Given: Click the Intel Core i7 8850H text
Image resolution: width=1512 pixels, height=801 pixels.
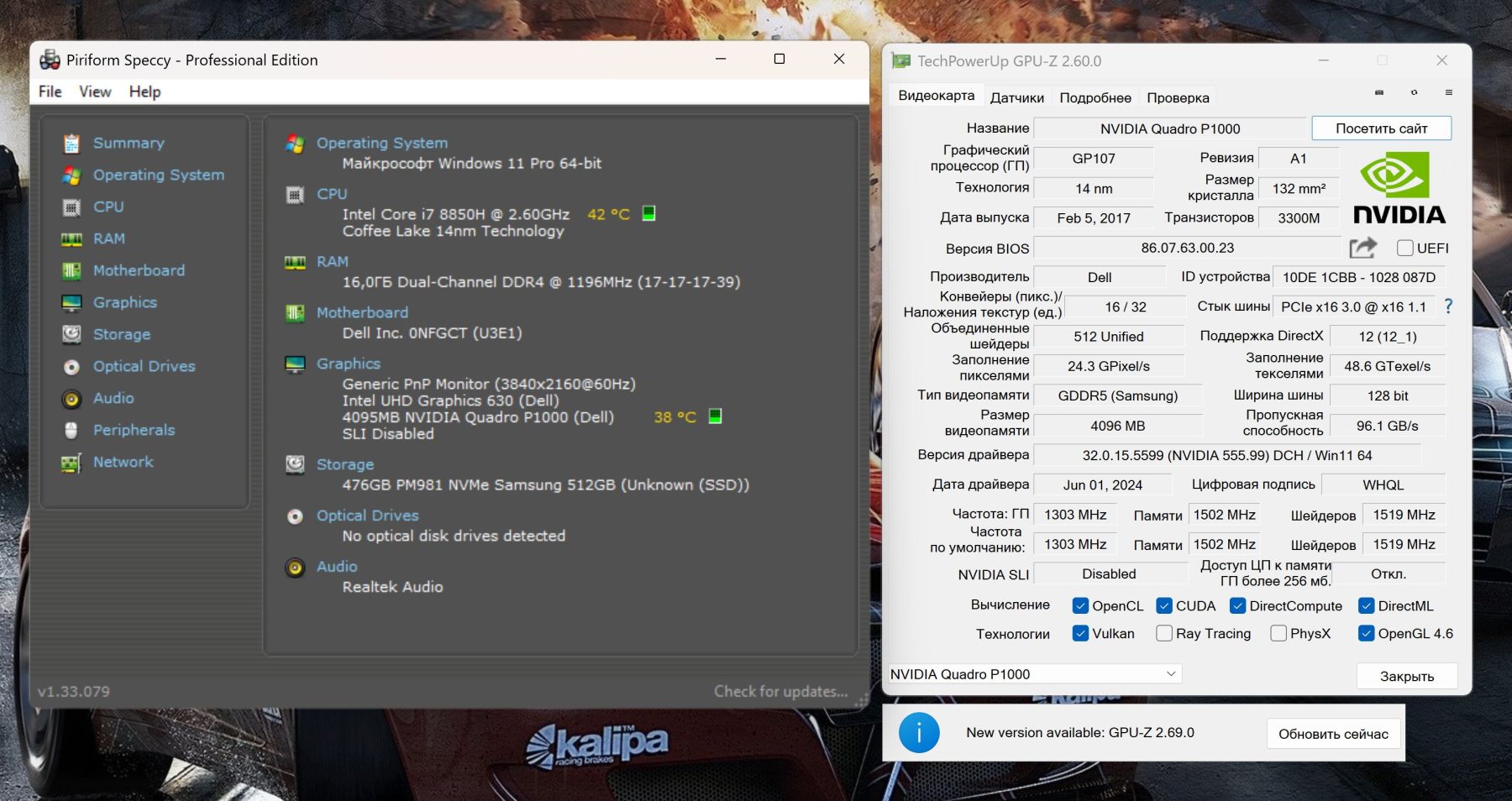Looking at the screenshot, I should pos(456,214).
